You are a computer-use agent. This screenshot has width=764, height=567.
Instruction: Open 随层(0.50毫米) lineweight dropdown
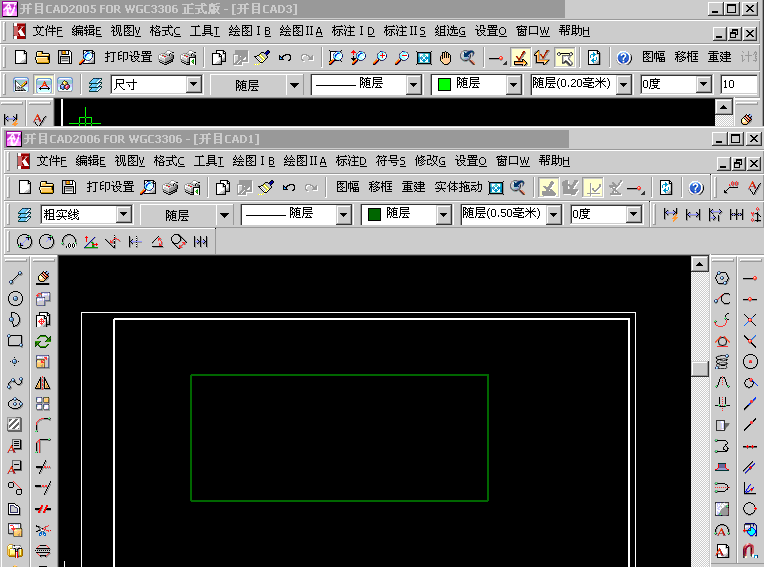554,214
